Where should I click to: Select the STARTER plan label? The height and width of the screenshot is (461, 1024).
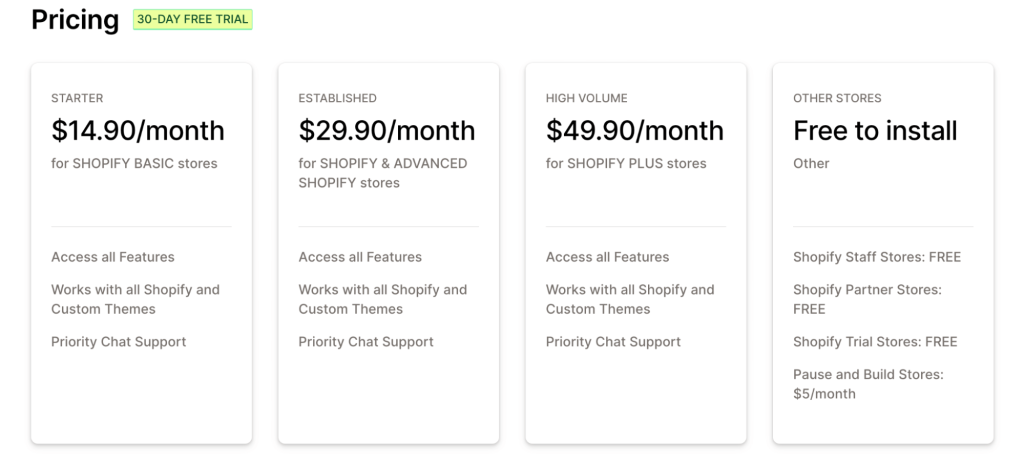coord(77,98)
